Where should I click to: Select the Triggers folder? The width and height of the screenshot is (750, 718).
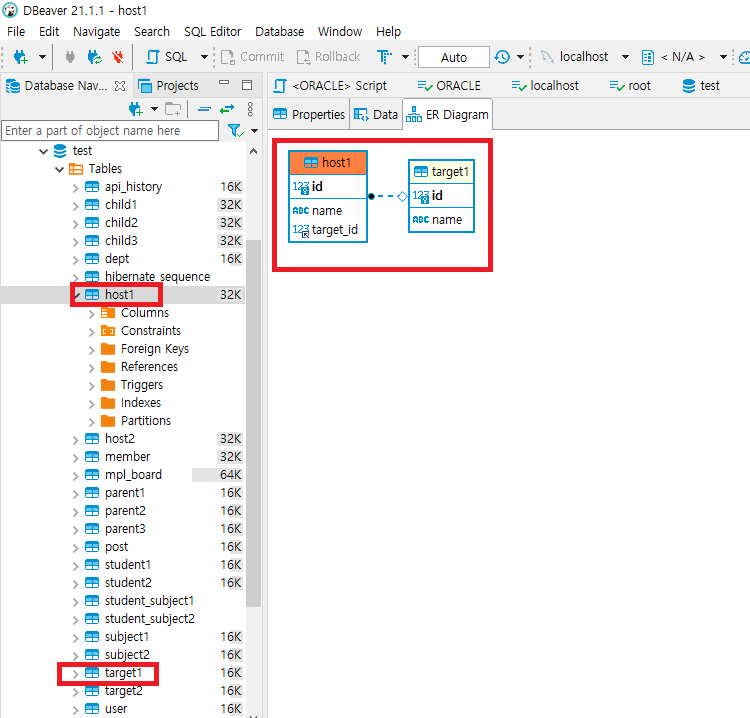(142, 385)
